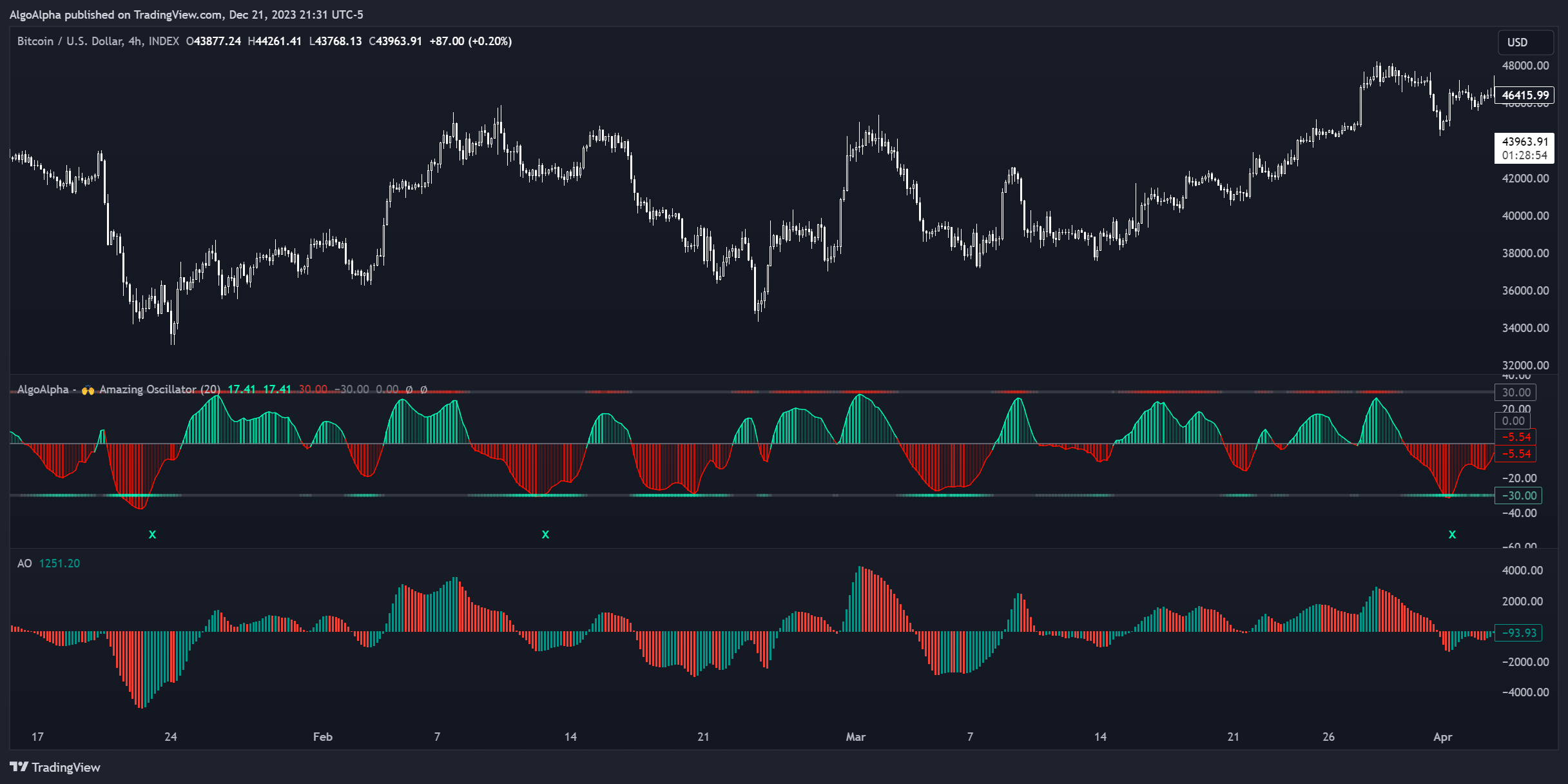Click the red 30.00 value in oscillator legend

pos(313,389)
